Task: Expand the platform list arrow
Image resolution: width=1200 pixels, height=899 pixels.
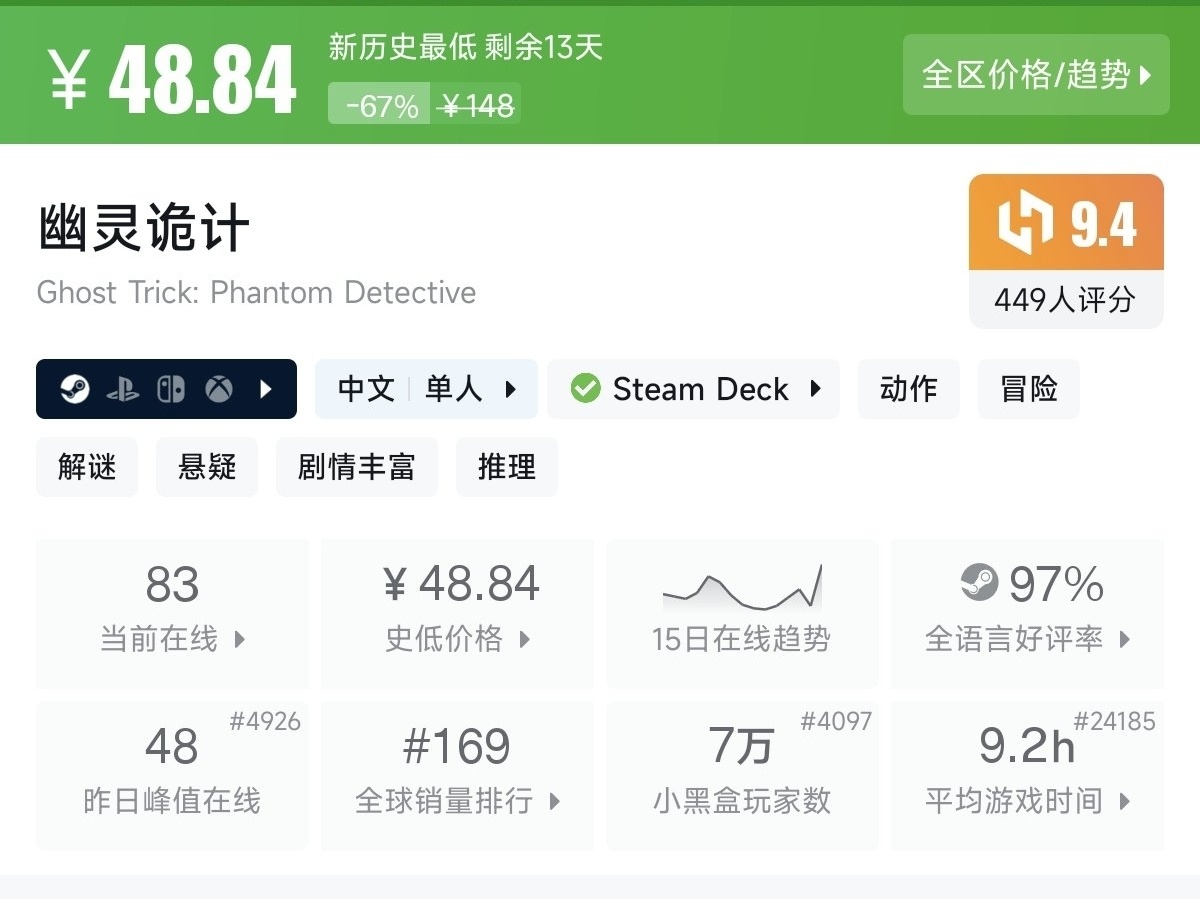Action: [266, 389]
